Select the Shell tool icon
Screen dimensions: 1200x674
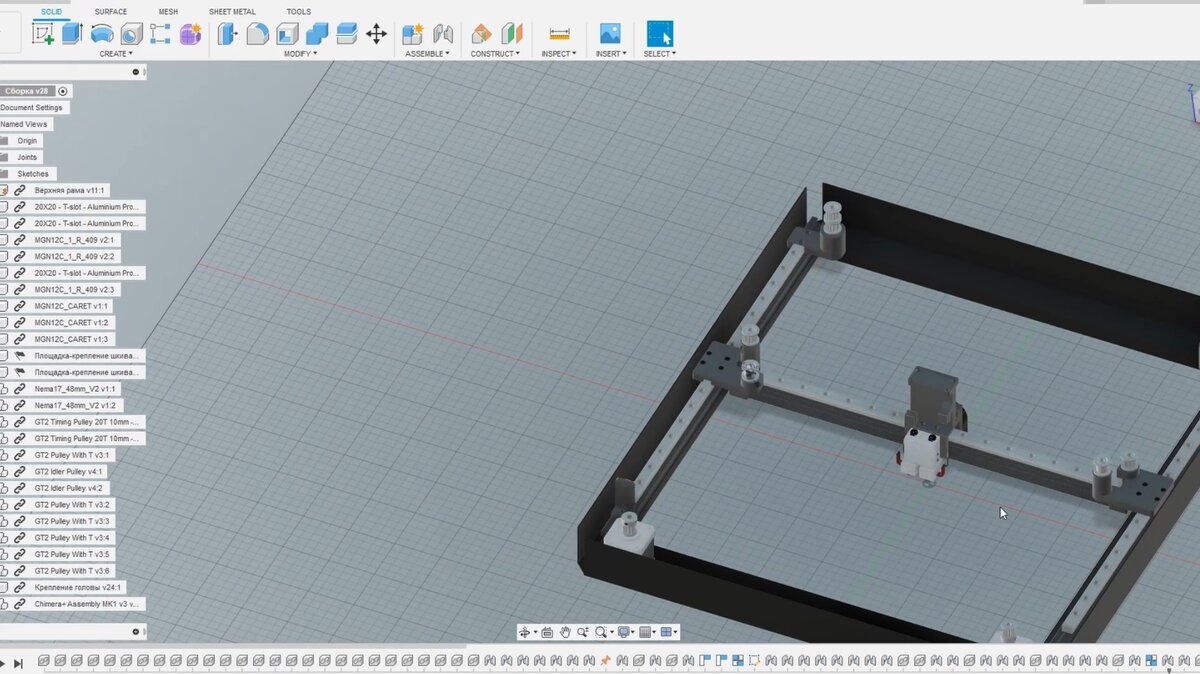[288, 34]
